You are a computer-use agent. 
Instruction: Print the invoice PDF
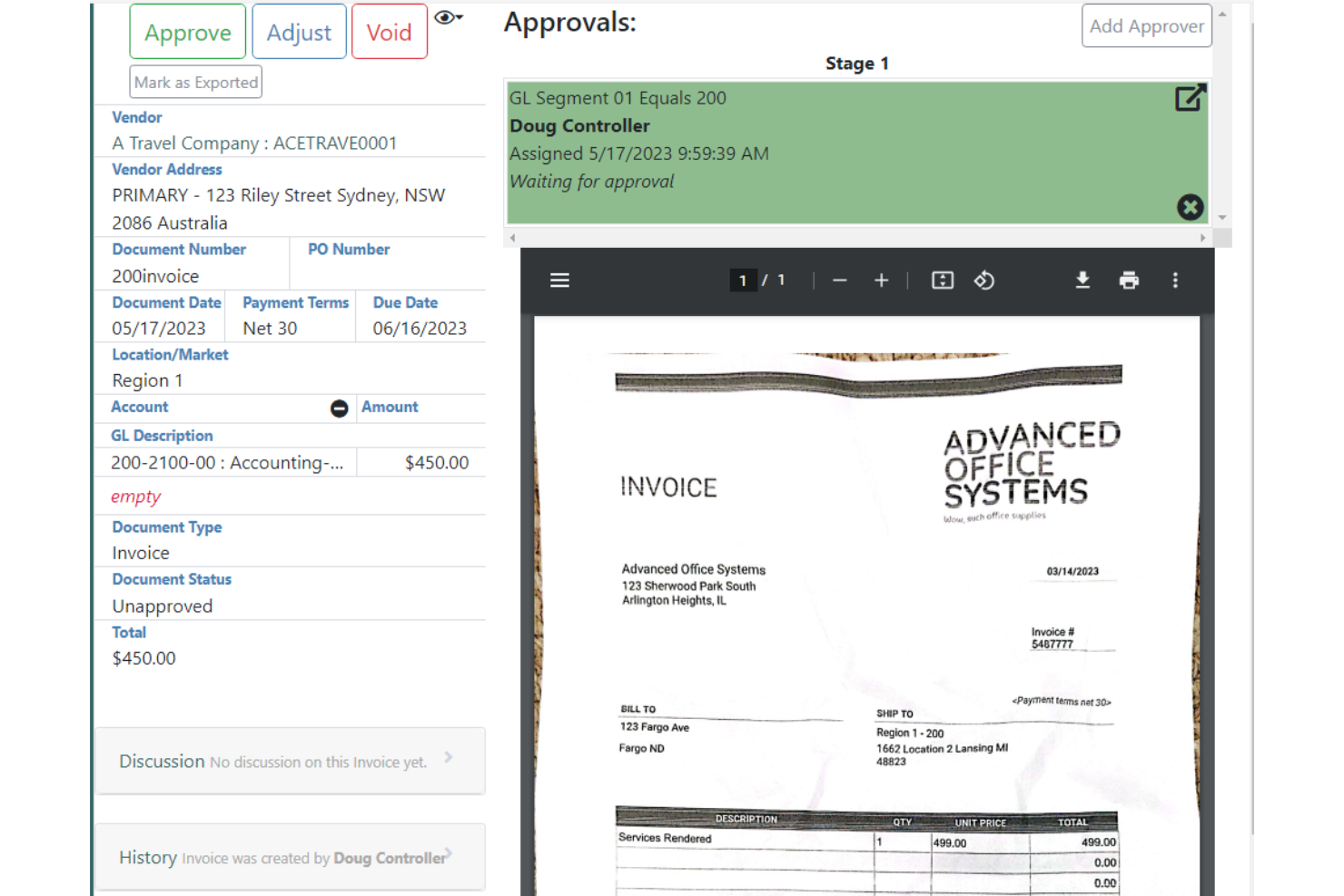(x=1129, y=281)
